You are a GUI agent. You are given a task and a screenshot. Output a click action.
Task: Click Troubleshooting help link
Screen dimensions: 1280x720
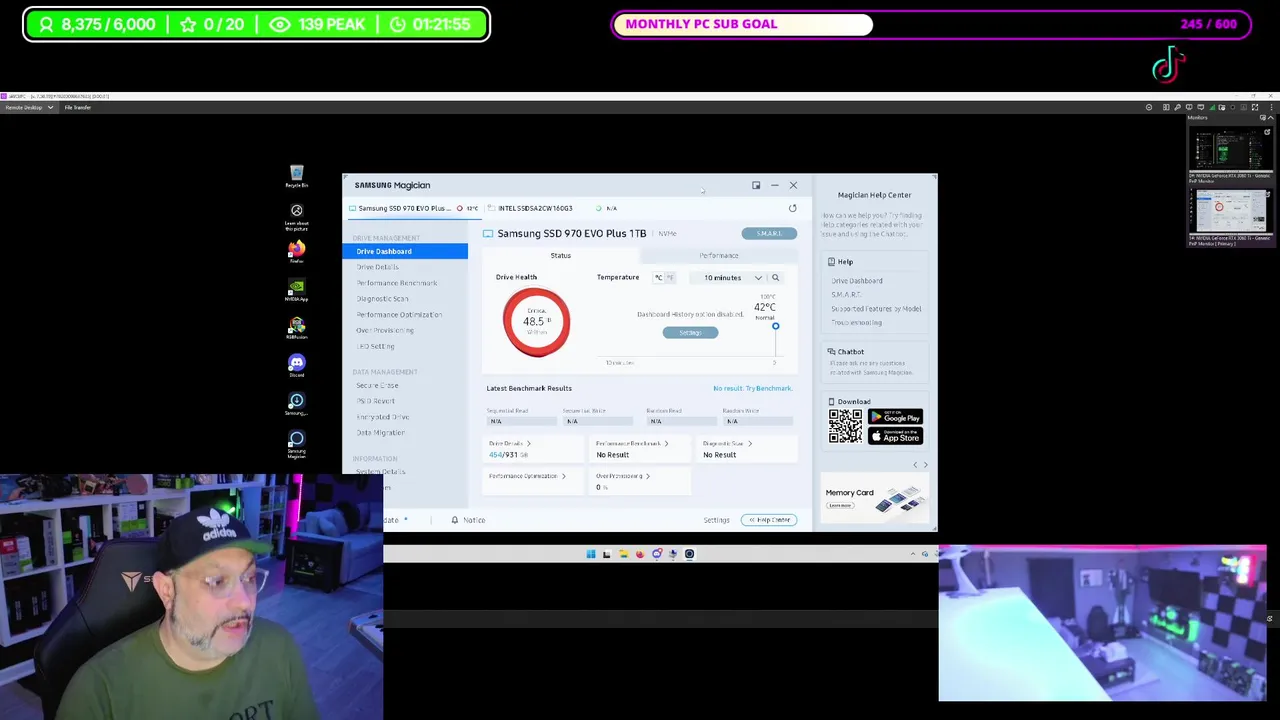pos(856,323)
